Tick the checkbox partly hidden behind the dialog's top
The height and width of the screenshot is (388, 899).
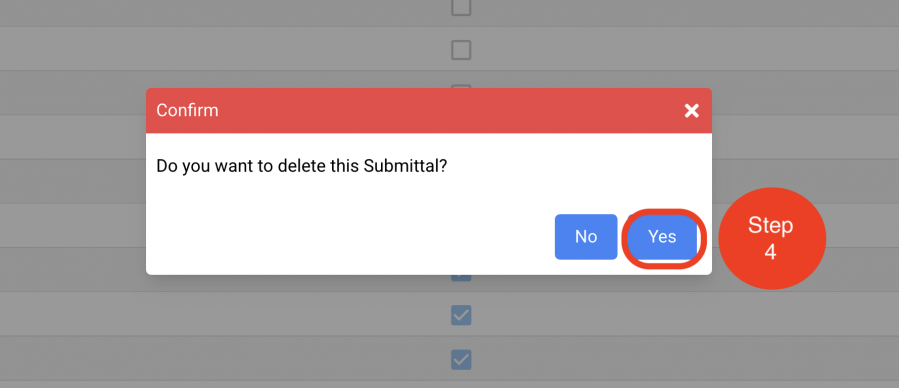click(461, 87)
